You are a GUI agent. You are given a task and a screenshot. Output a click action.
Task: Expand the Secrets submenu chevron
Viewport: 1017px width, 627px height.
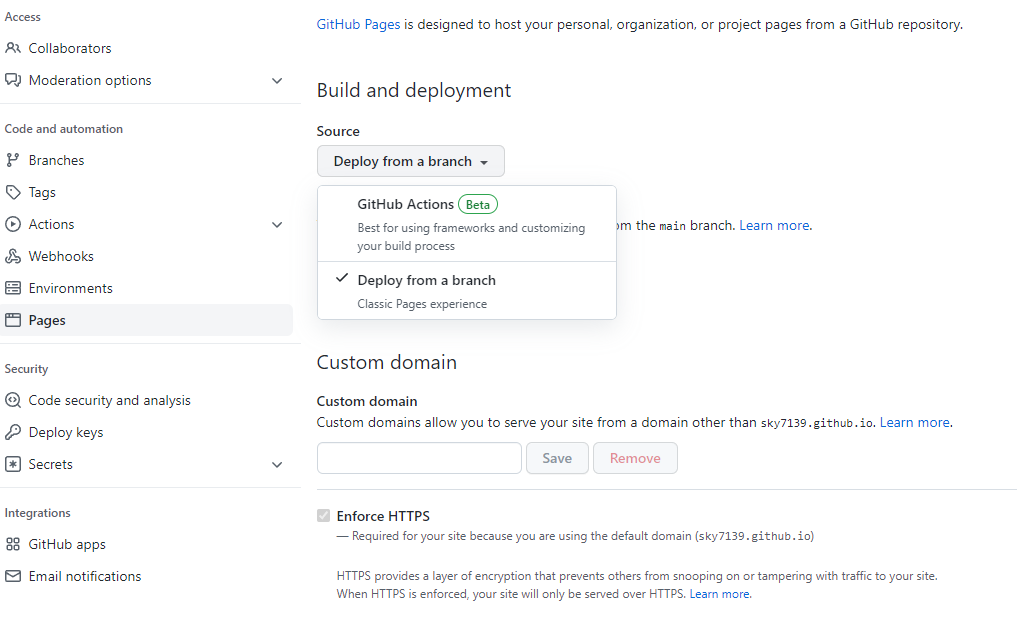tap(277, 465)
